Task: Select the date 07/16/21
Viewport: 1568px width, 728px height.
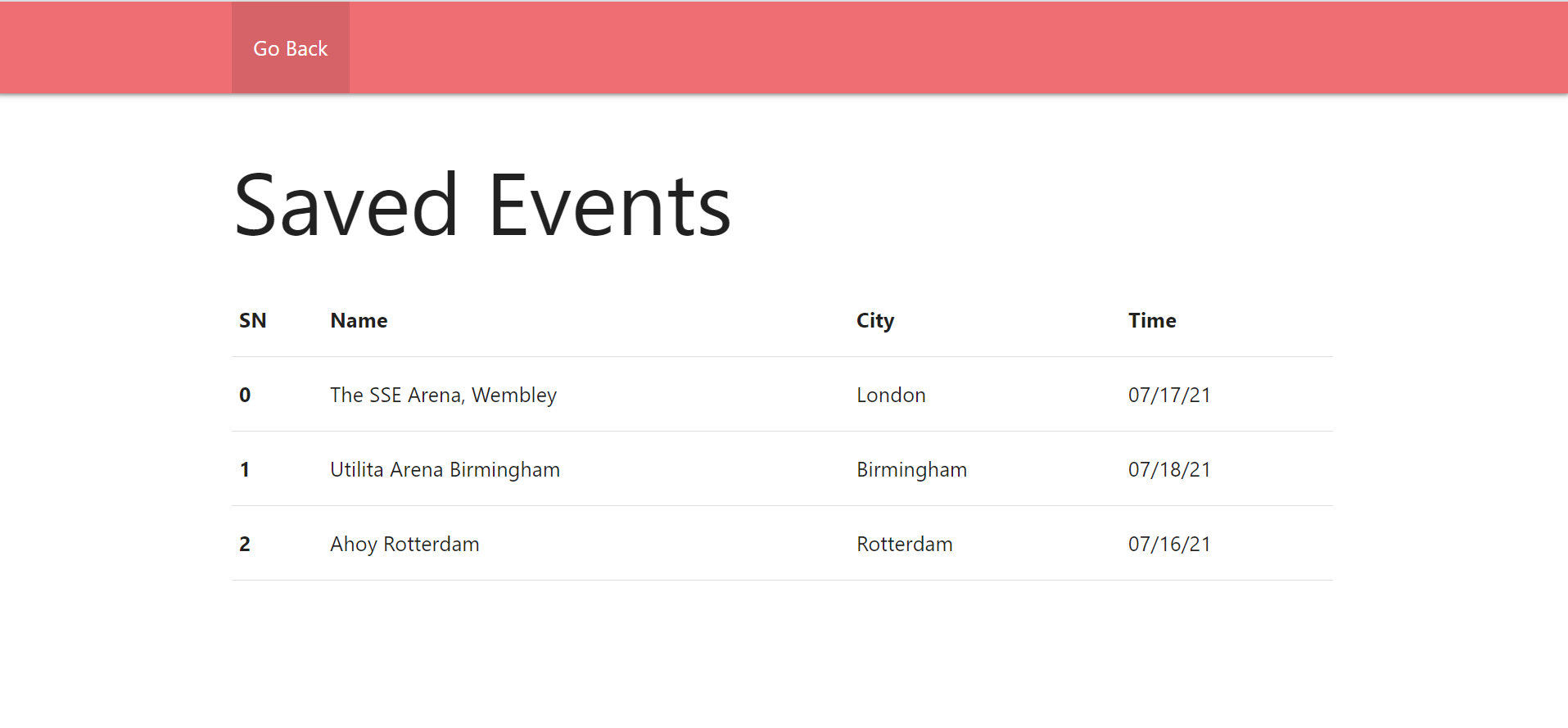Action: [x=1169, y=544]
